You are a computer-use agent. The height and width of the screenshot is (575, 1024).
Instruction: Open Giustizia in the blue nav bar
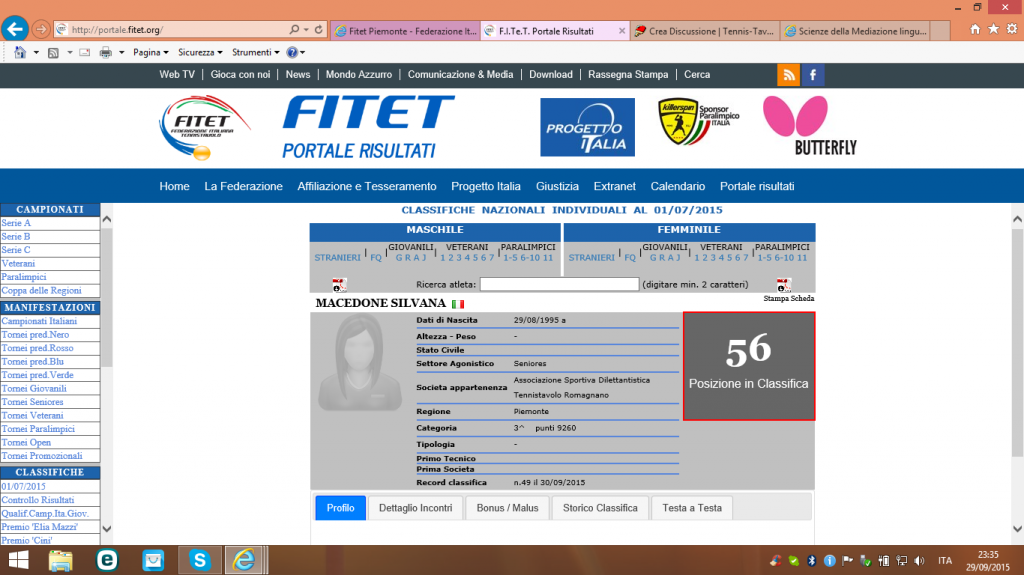click(557, 186)
